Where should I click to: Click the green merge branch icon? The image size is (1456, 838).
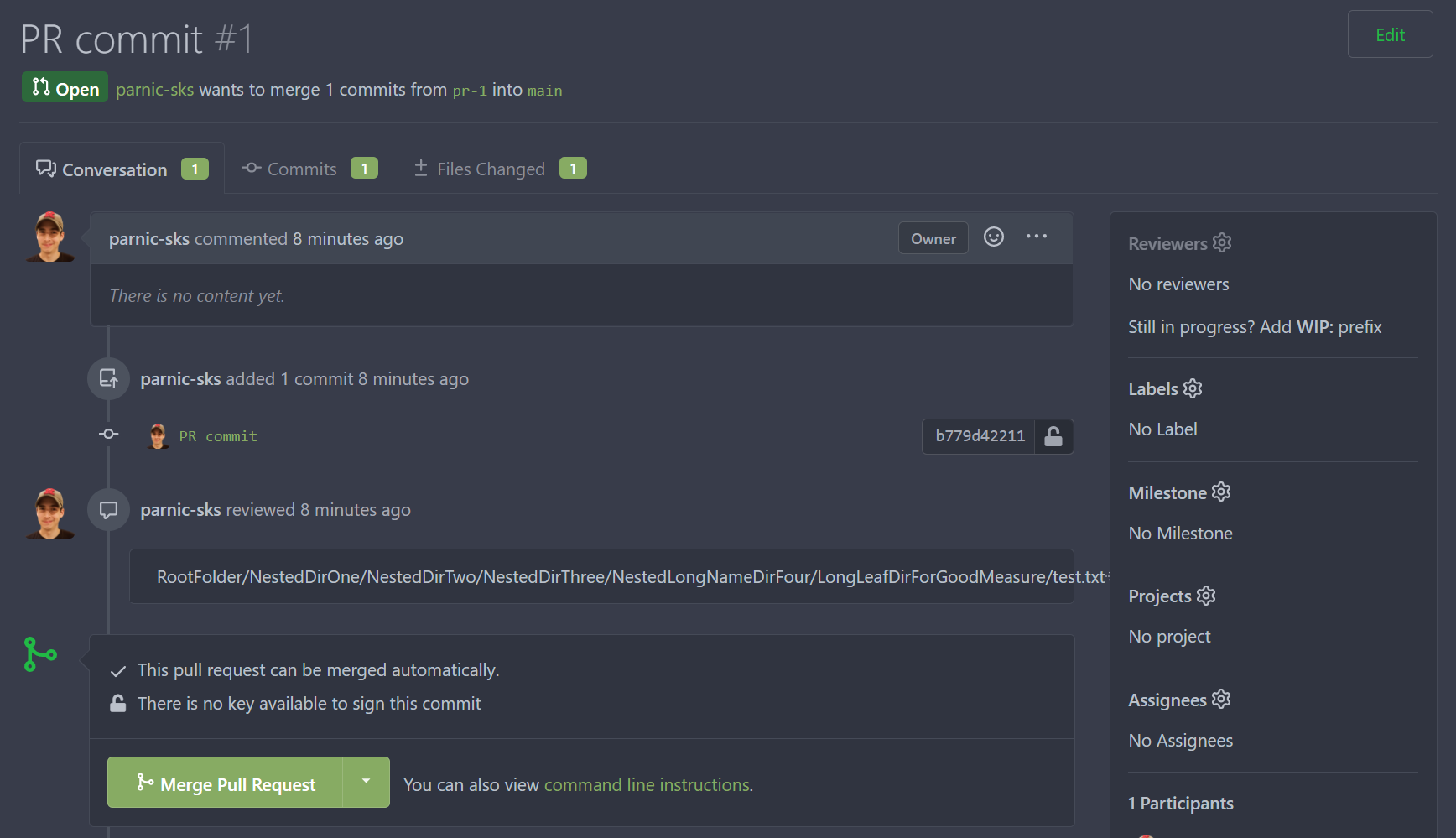39,654
